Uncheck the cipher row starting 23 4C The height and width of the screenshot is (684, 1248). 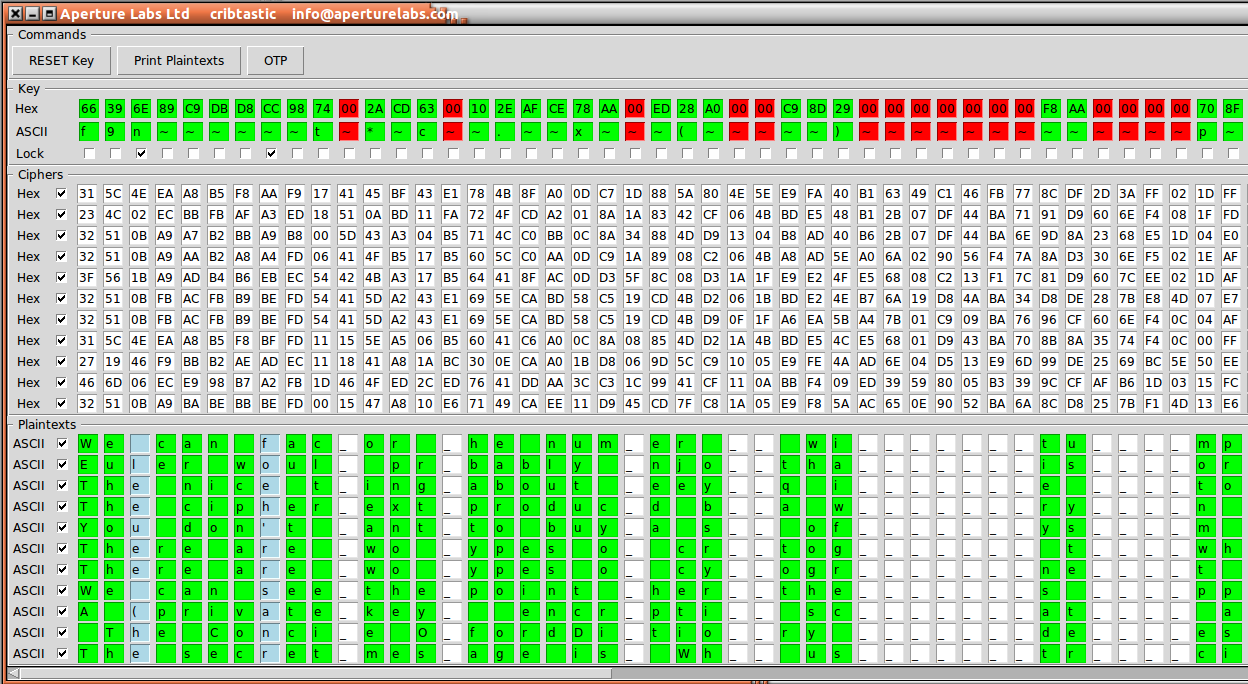point(62,214)
